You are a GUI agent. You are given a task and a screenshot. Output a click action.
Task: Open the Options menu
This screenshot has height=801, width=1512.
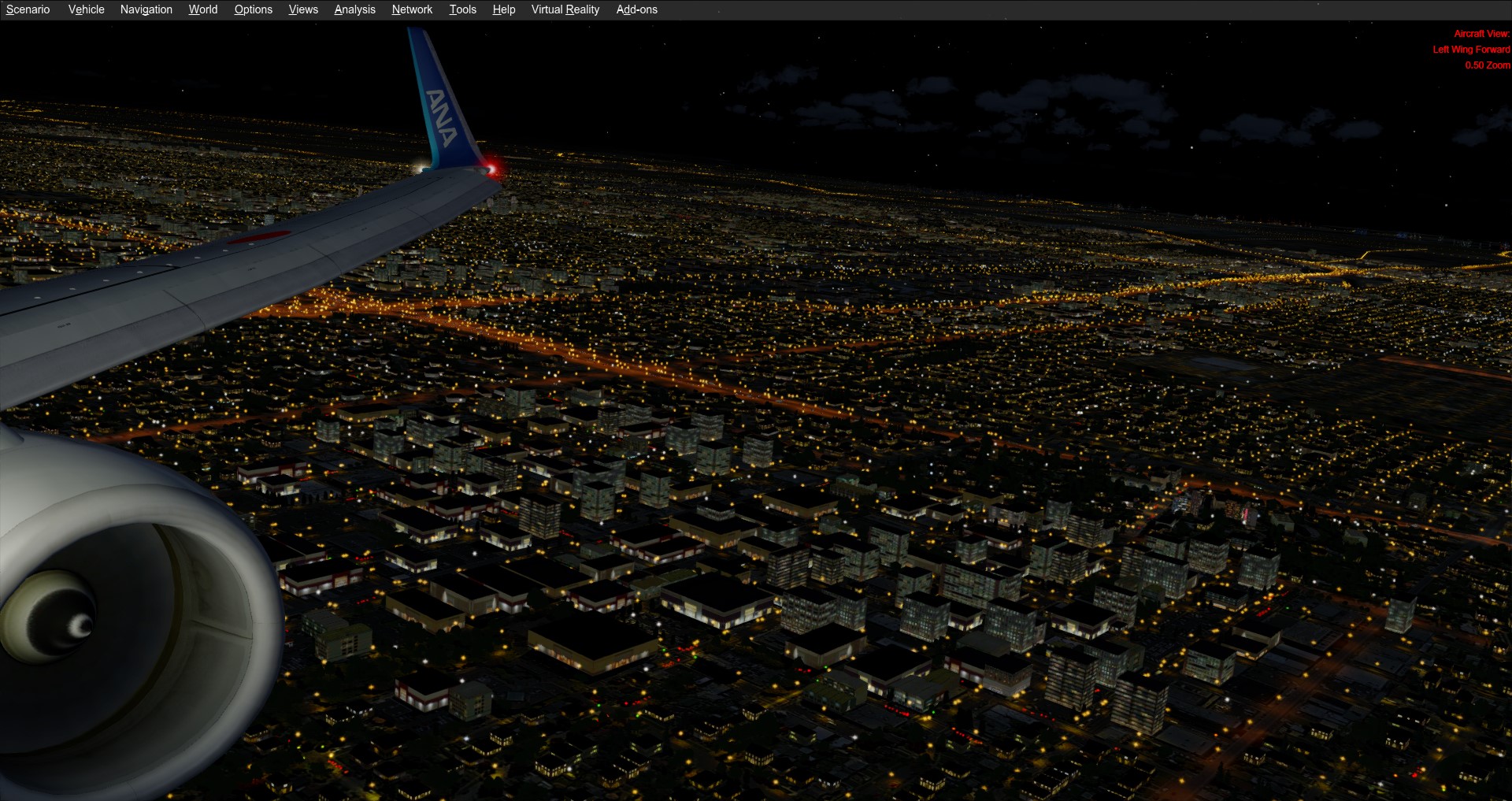coord(253,9)
